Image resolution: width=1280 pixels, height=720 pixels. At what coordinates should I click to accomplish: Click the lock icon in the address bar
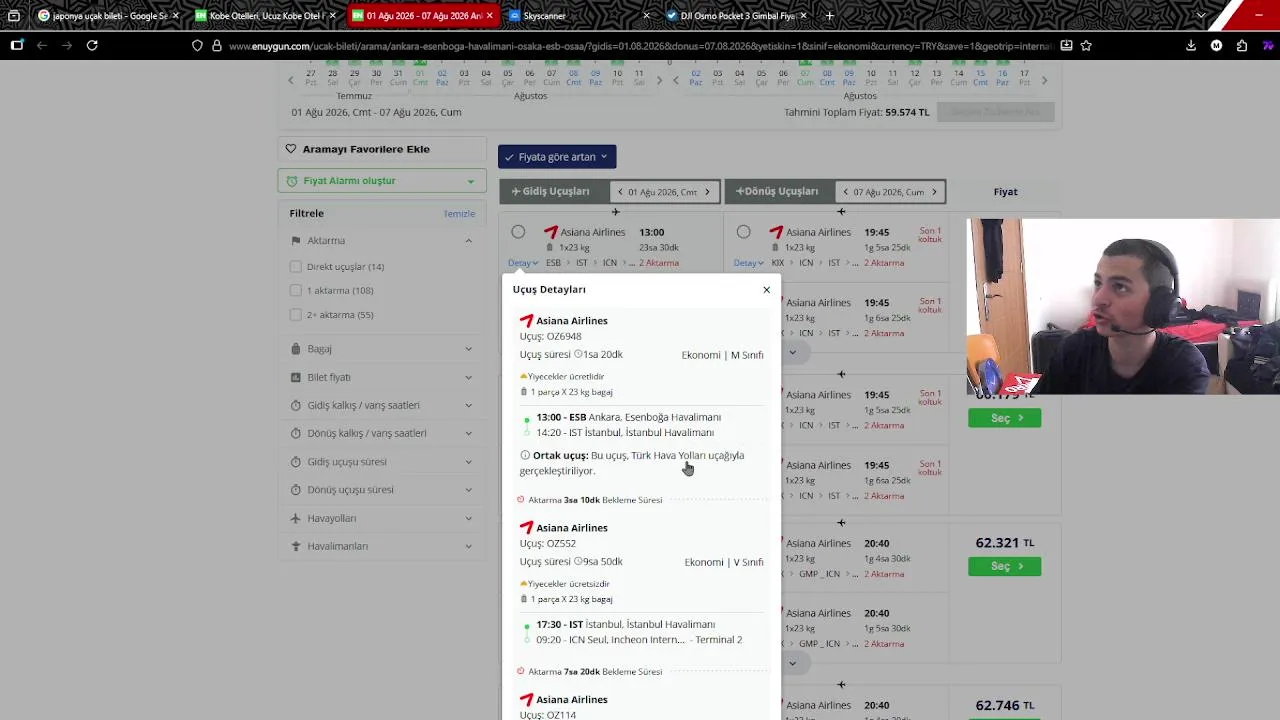click(216, 46)
